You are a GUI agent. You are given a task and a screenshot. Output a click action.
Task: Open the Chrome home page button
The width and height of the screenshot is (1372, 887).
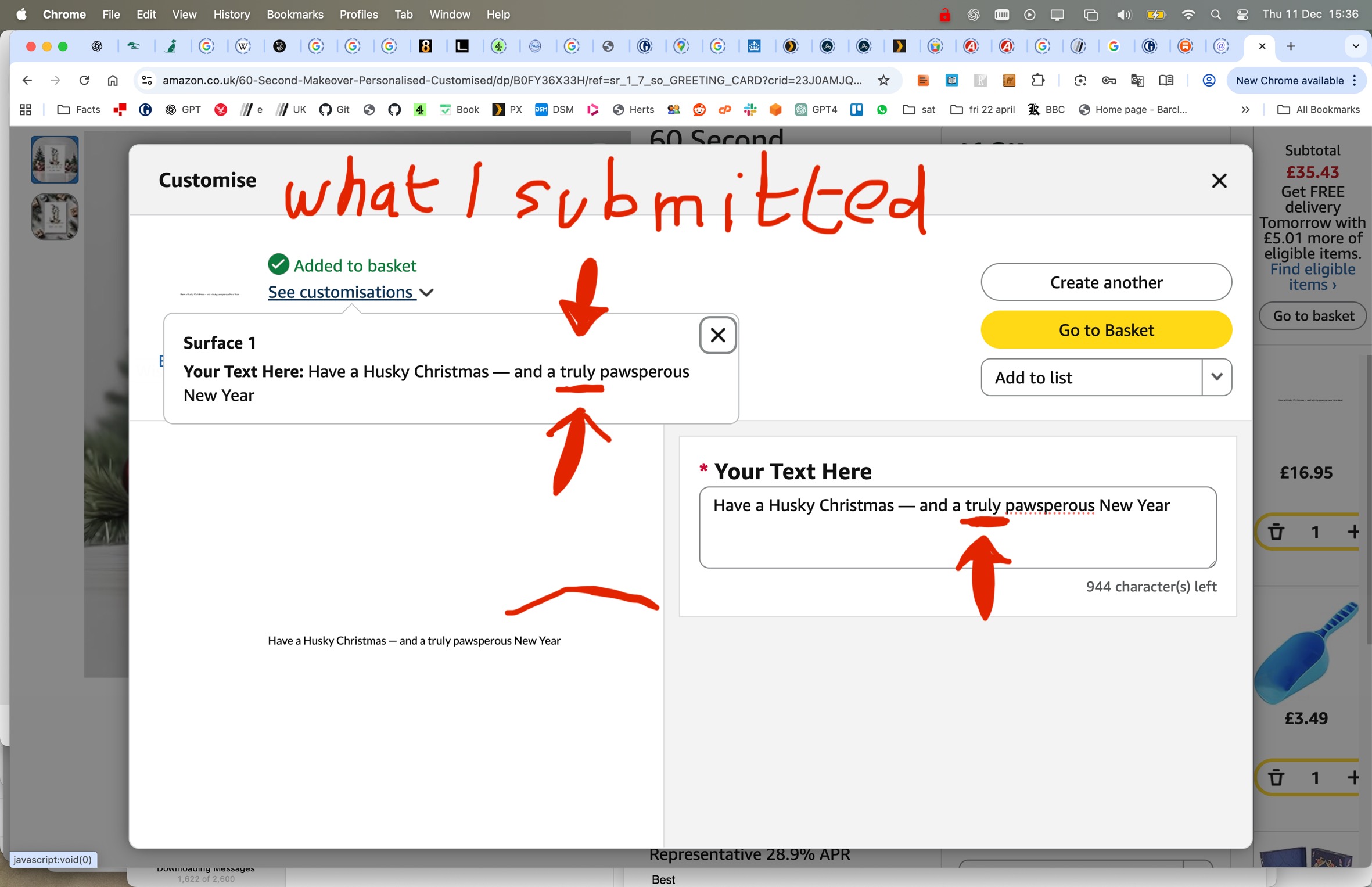click(x=113, y=80)
